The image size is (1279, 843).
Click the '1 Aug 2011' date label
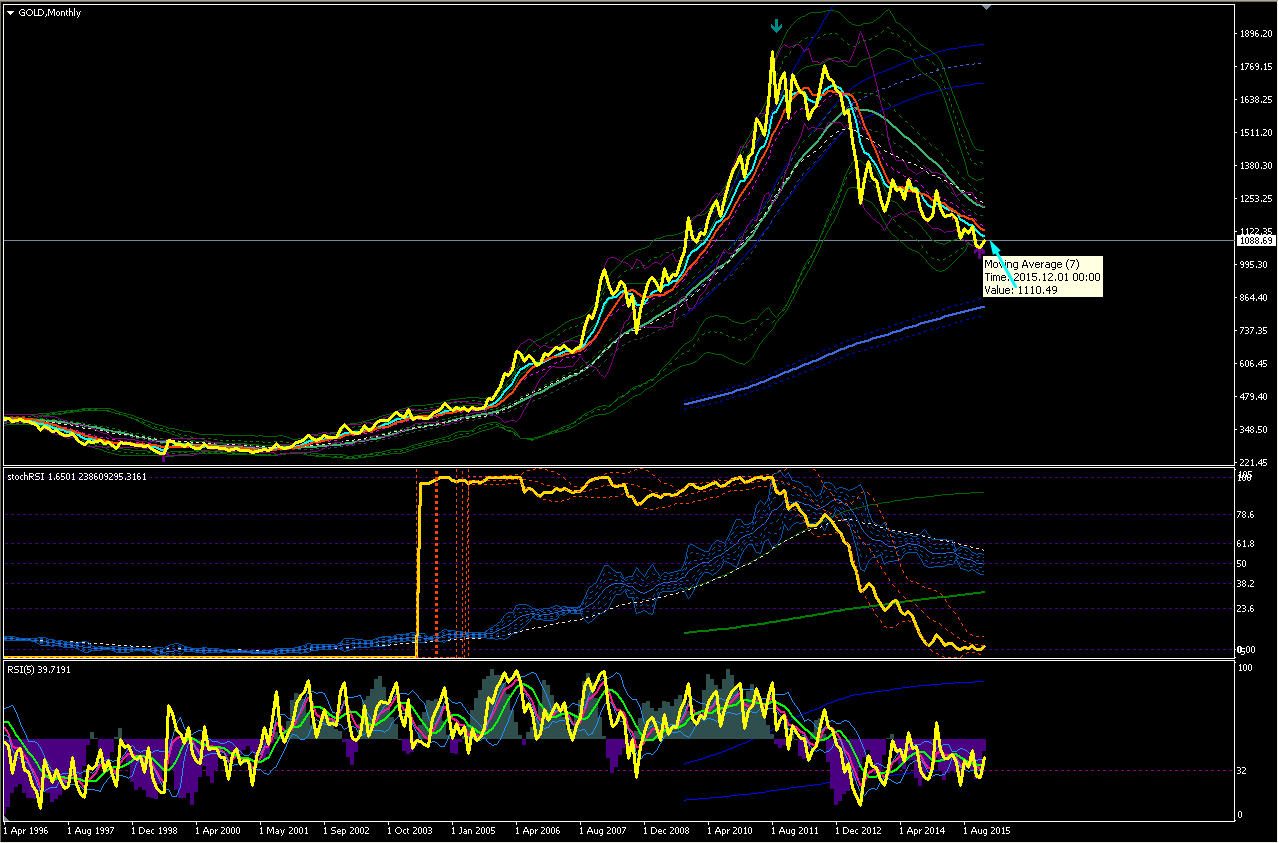point(796,830)
